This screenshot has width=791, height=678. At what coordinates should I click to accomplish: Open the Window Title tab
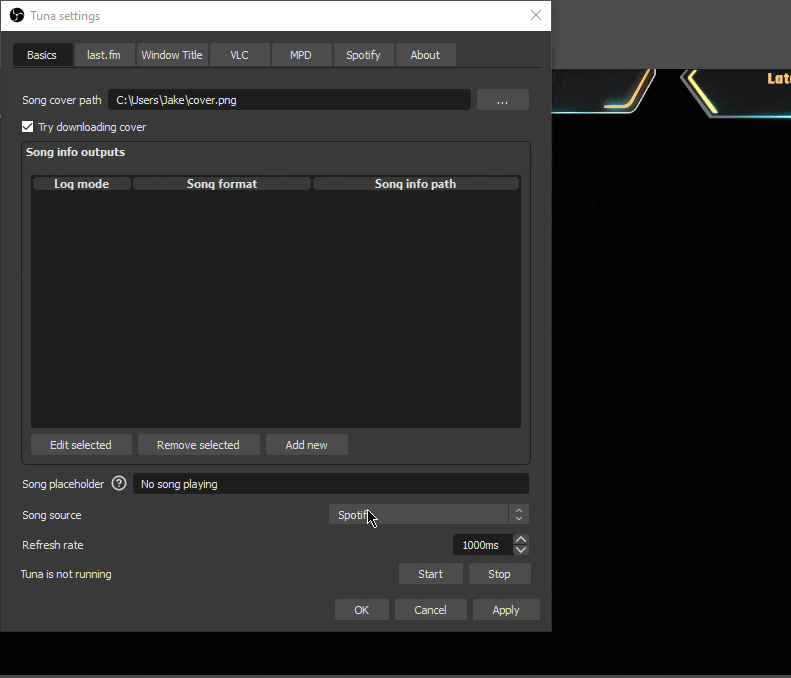coord(172,55)
